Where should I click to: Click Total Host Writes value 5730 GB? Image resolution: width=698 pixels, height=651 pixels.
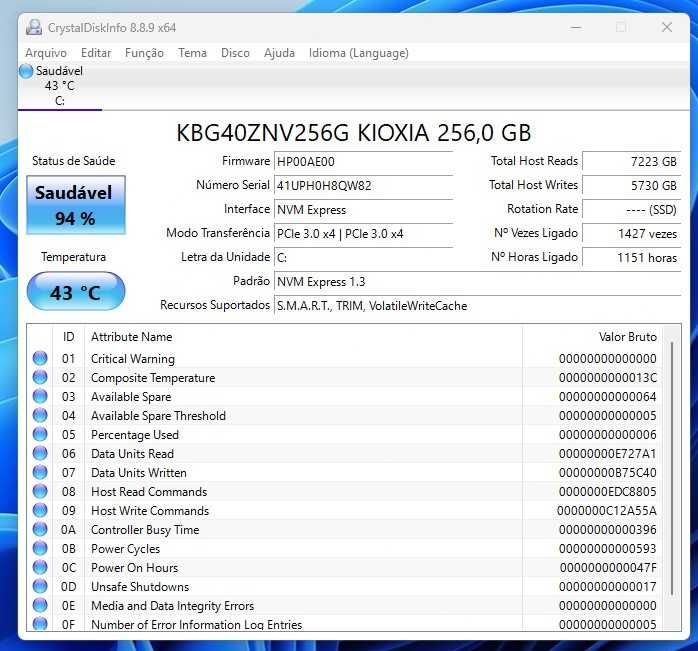(632, 186)
